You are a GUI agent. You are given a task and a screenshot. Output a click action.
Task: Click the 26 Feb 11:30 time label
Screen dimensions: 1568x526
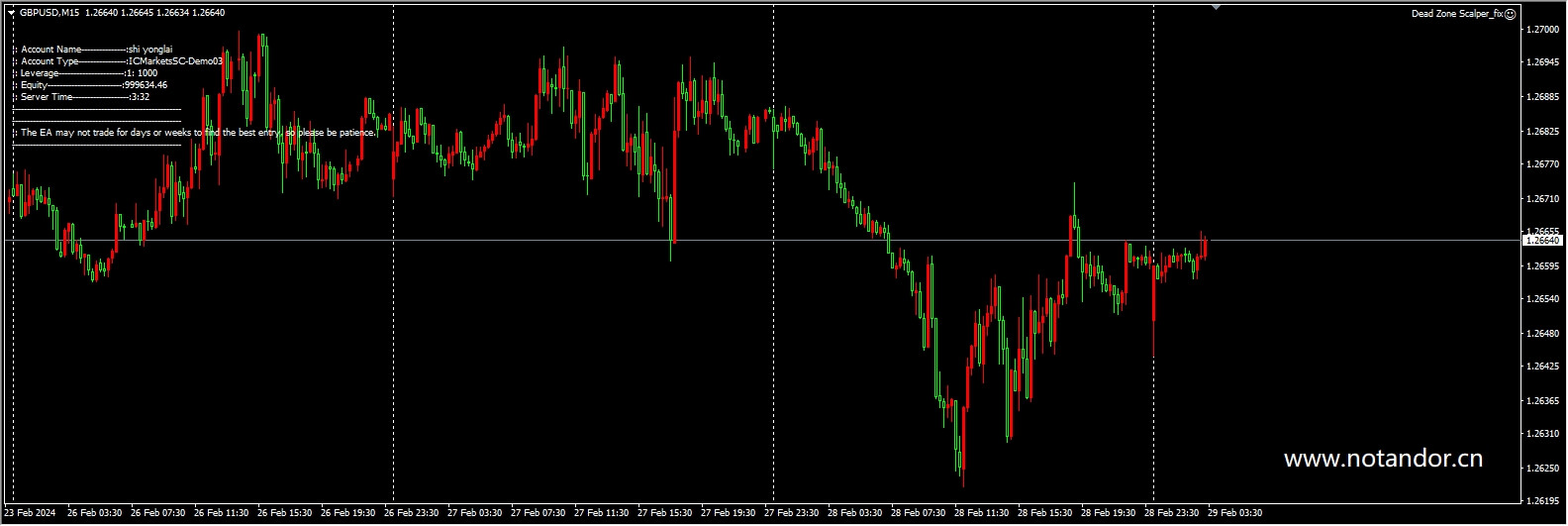[222, 513]
